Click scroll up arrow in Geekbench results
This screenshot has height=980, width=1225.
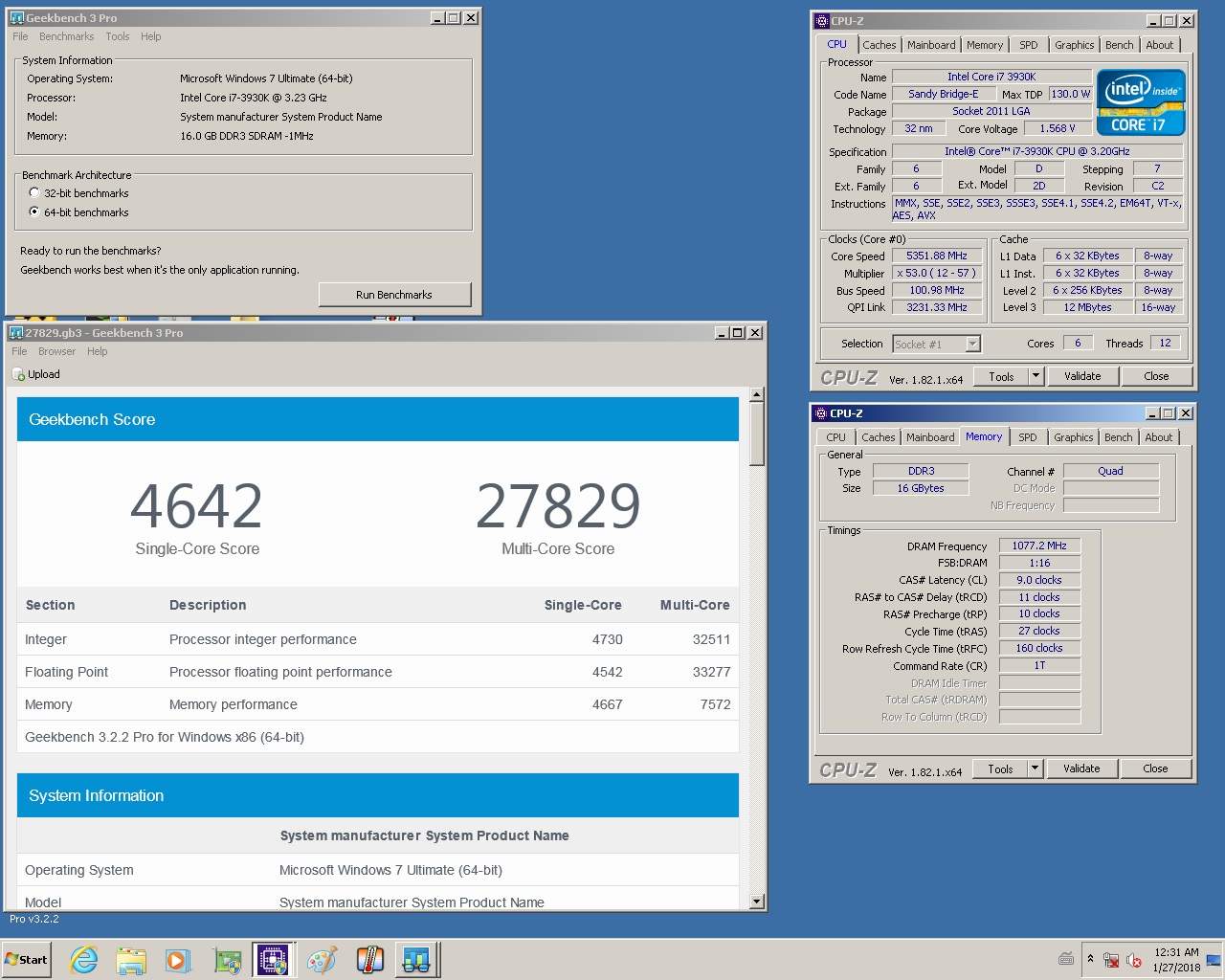point(757,394)
